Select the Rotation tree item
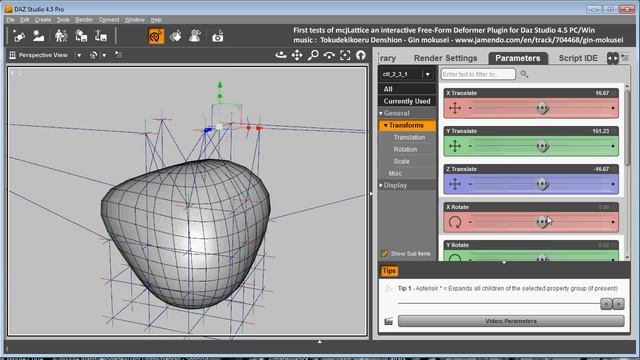The image size is (640, 360). pyautogui.click(x=405, y=149)
